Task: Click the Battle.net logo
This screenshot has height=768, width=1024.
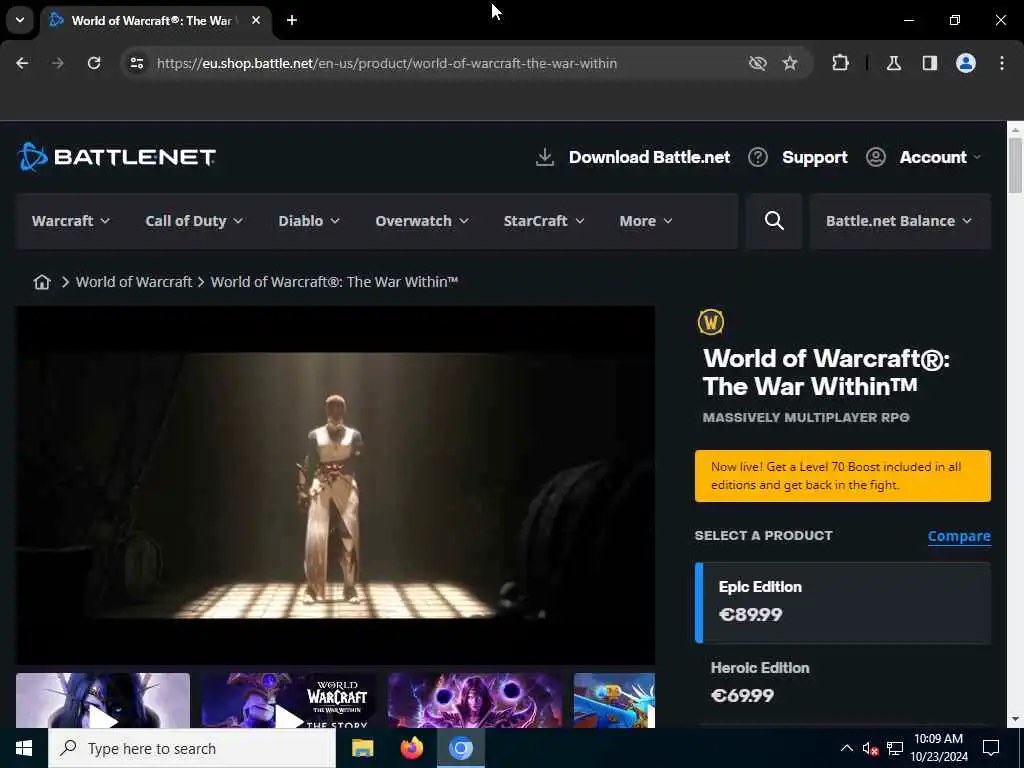Action: tap(116, 157)
